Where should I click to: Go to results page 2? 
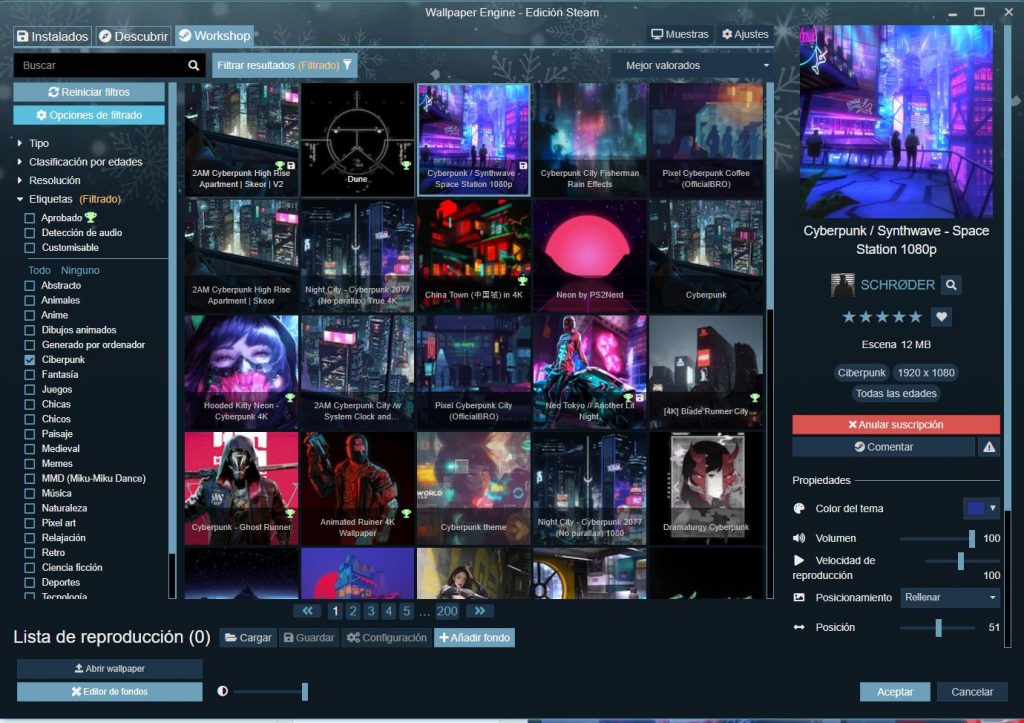(353, 611)
